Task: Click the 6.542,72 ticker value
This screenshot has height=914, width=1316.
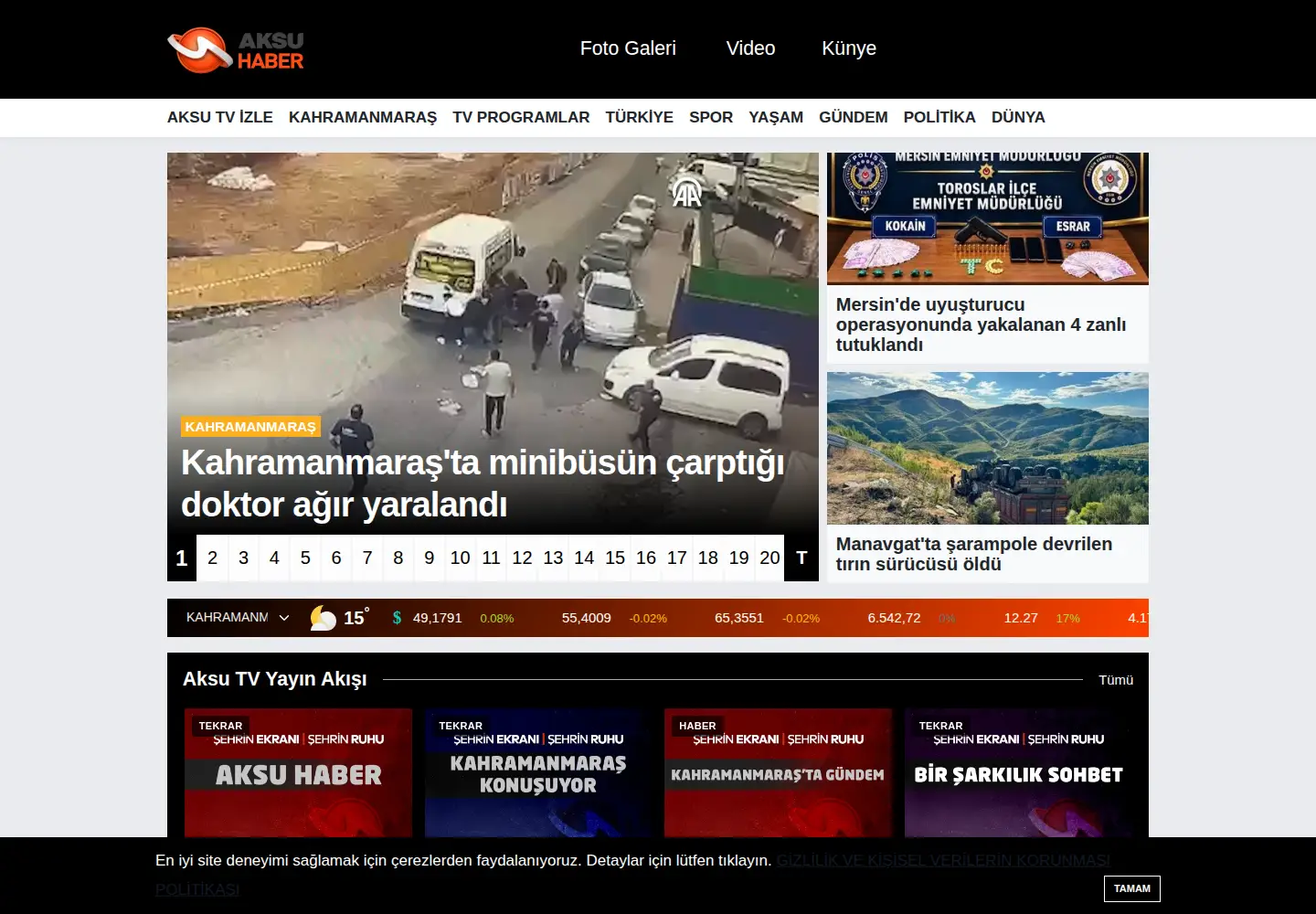Action: (894, 618)
